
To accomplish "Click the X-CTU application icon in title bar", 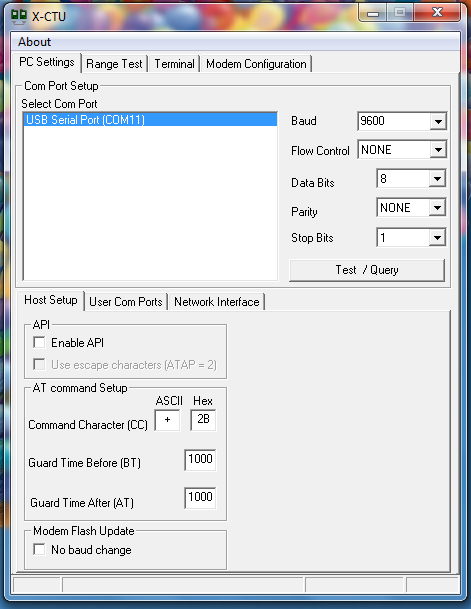I will [x=19, y=16].
